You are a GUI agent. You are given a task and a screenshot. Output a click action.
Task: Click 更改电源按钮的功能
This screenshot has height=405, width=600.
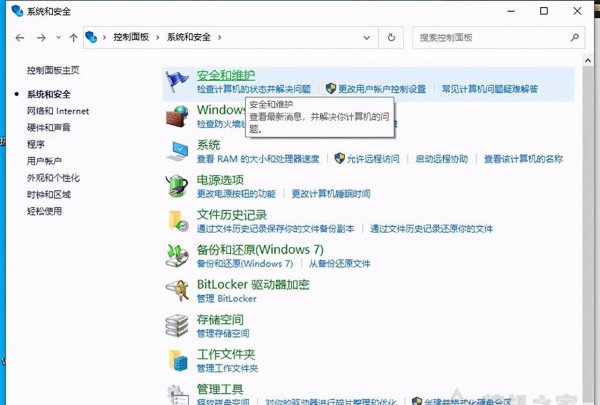tap(236, 194)
